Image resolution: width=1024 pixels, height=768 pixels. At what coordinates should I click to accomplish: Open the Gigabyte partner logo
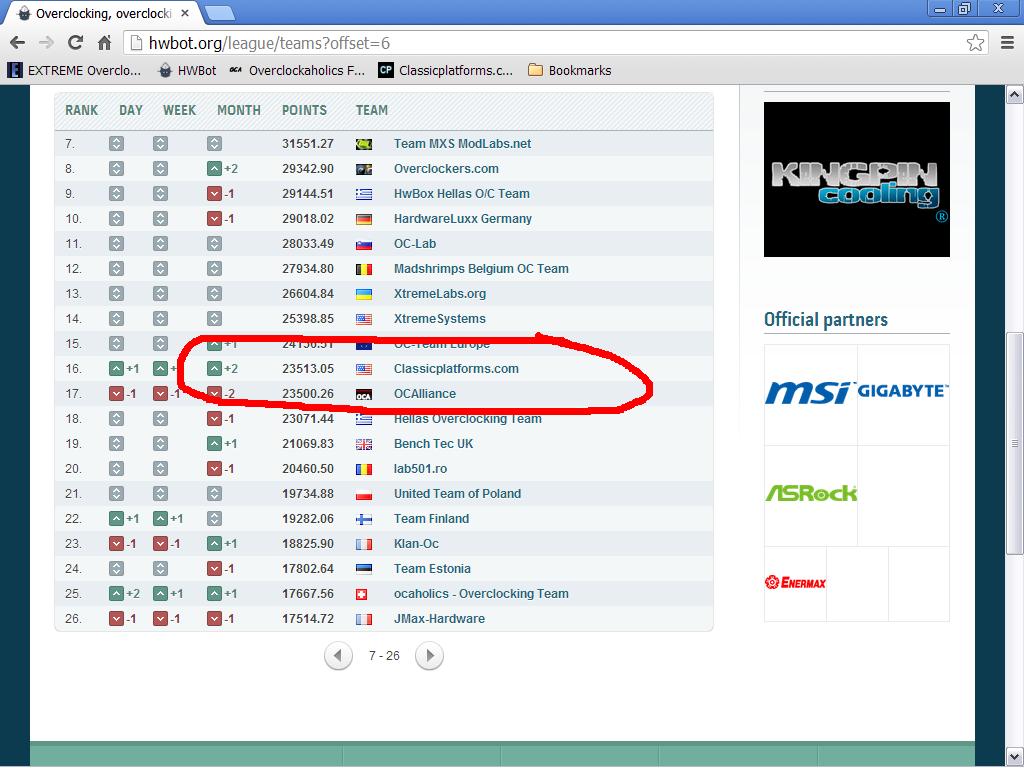(x=902, y=391)
